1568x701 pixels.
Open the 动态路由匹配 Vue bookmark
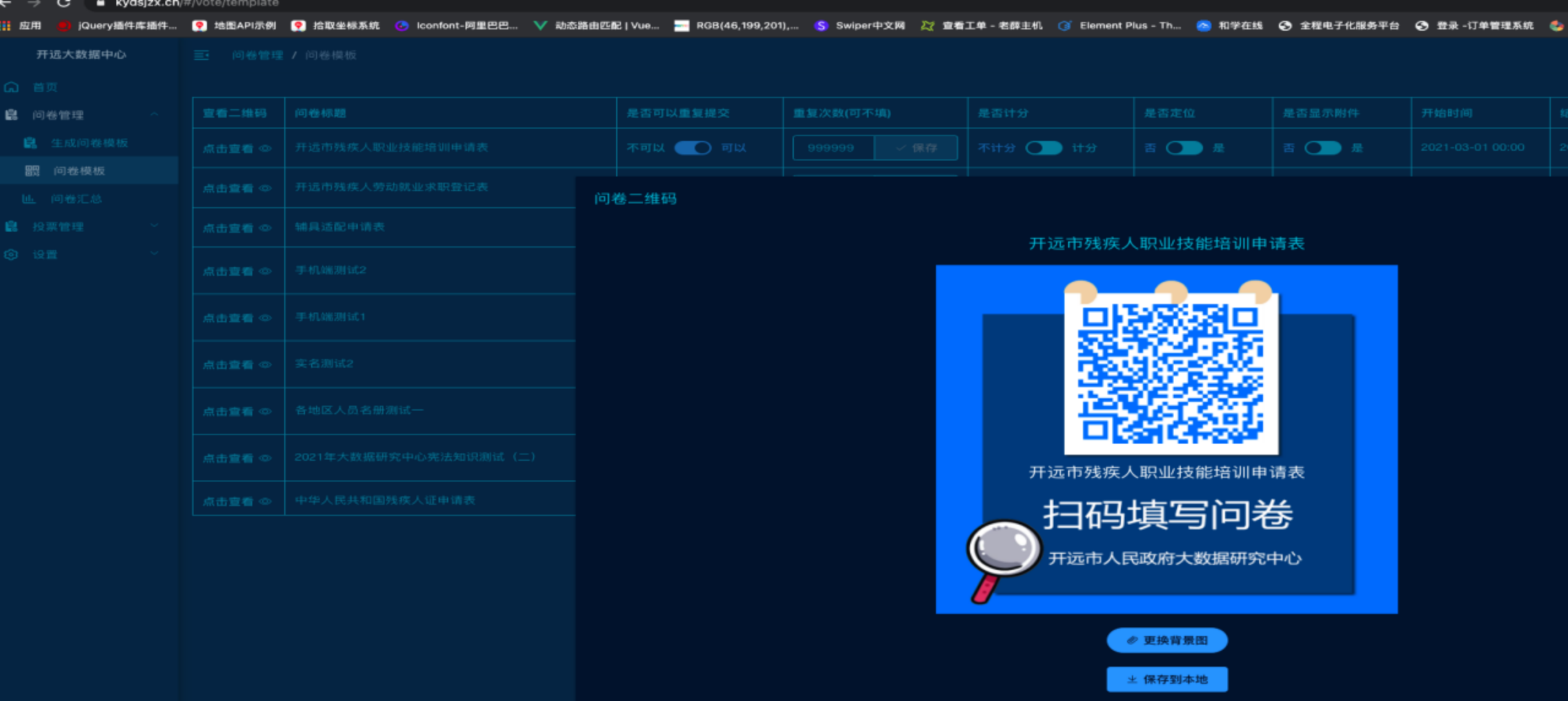(597, 26)
